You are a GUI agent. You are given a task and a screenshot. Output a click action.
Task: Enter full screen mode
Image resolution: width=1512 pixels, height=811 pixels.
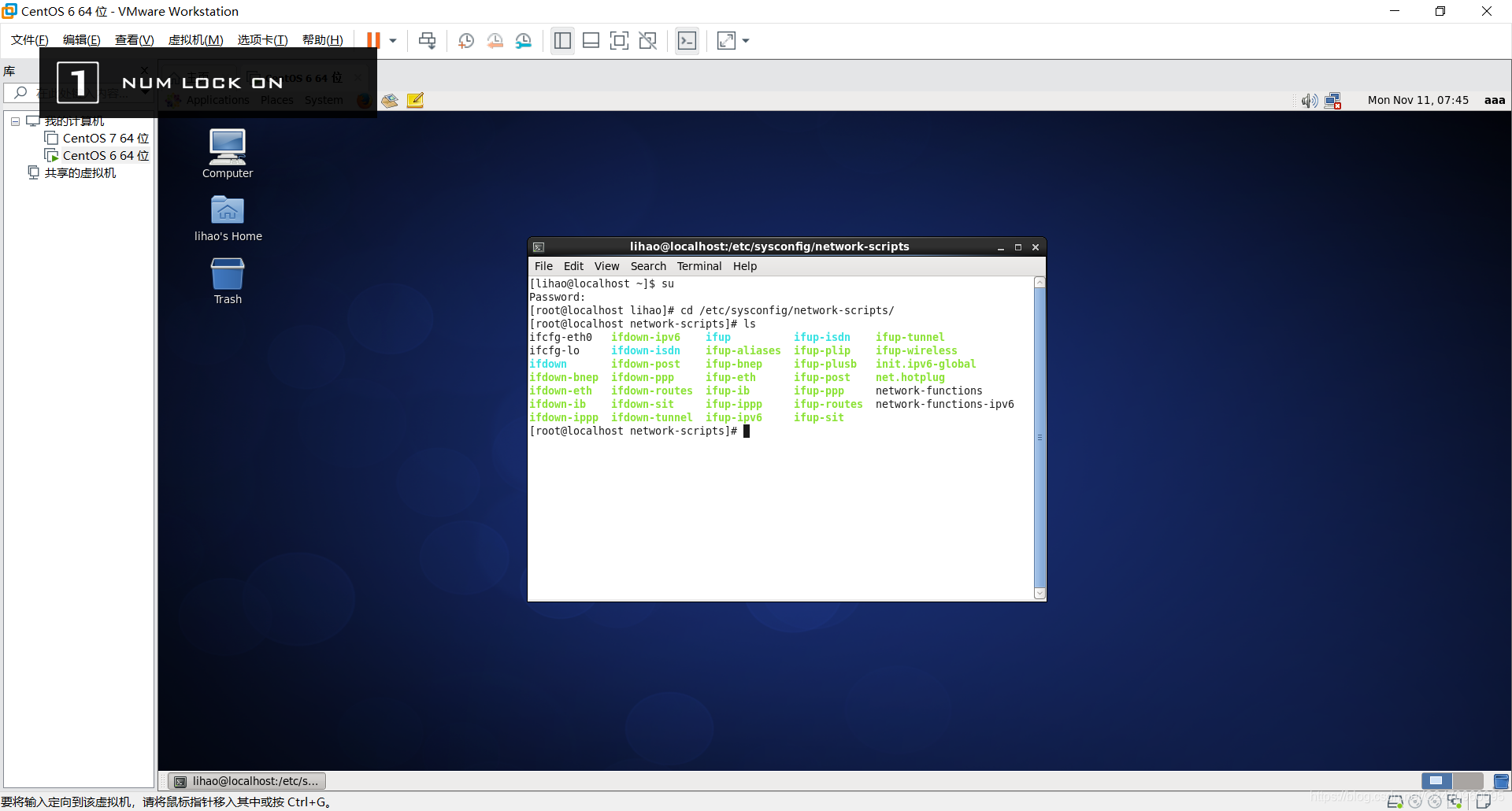pos(620,40)
